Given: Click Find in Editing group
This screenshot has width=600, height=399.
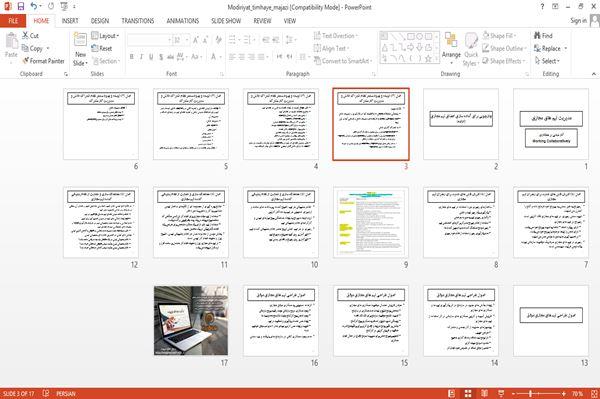Looking at the screenshot, I should pos(543,36).
